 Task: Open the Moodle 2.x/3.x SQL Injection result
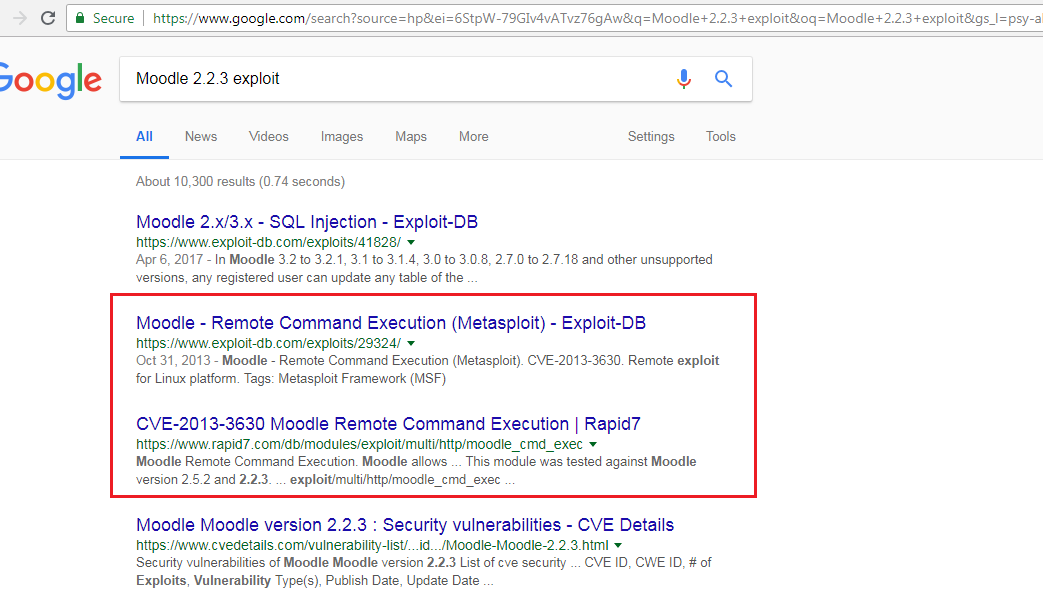coord(306,222)
